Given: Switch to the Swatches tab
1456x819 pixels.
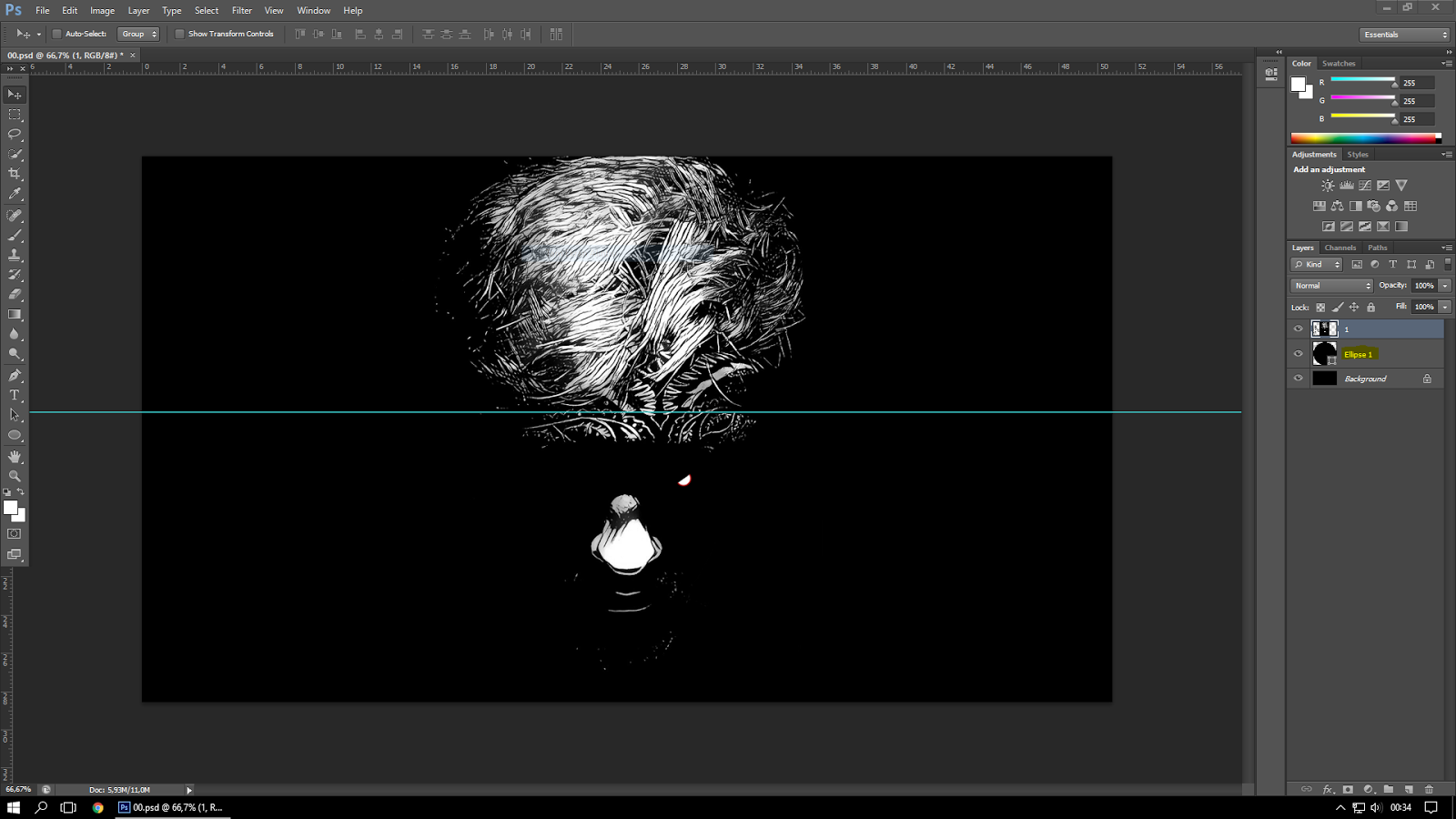Looking at the screenshot, I should click(1339, 64).
